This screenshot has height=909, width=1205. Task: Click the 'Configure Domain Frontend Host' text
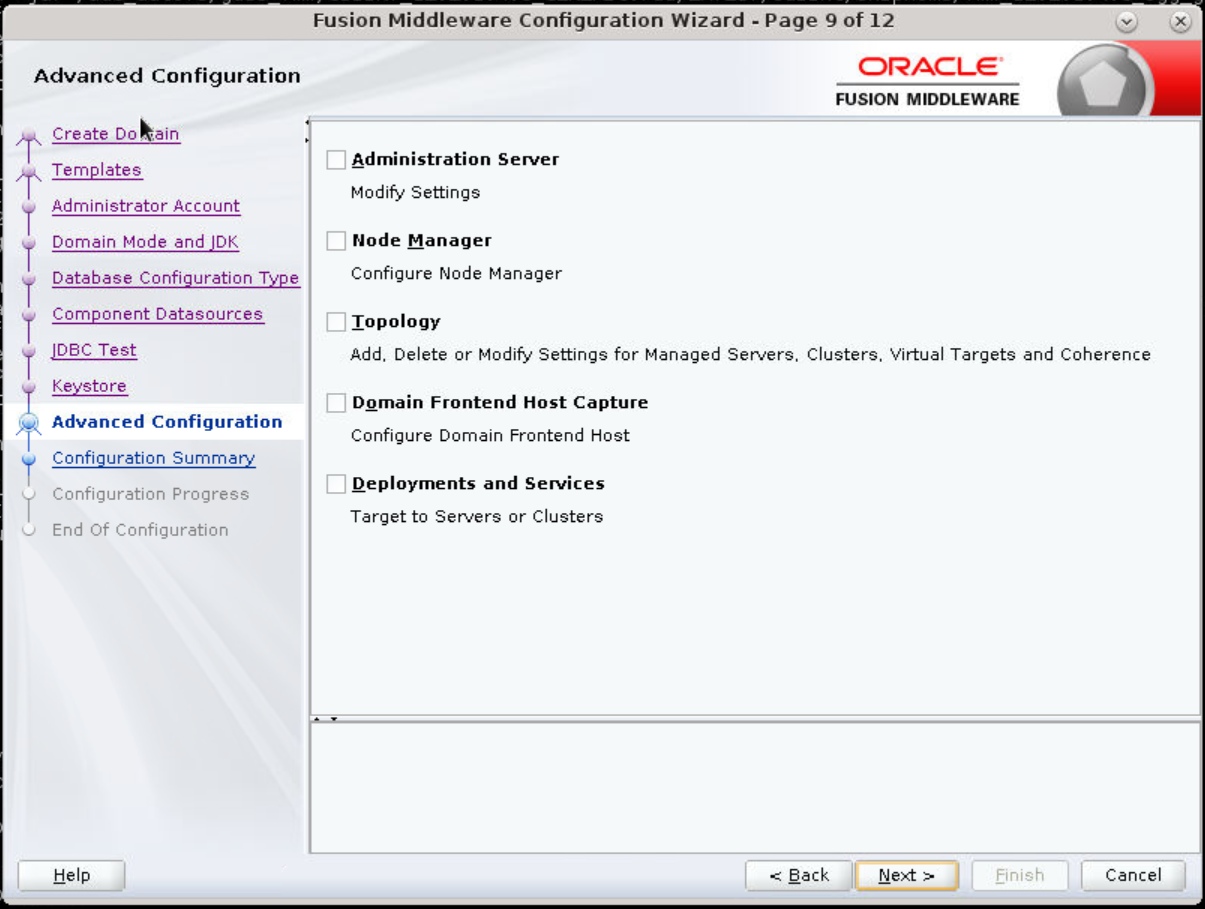[490, 435]
